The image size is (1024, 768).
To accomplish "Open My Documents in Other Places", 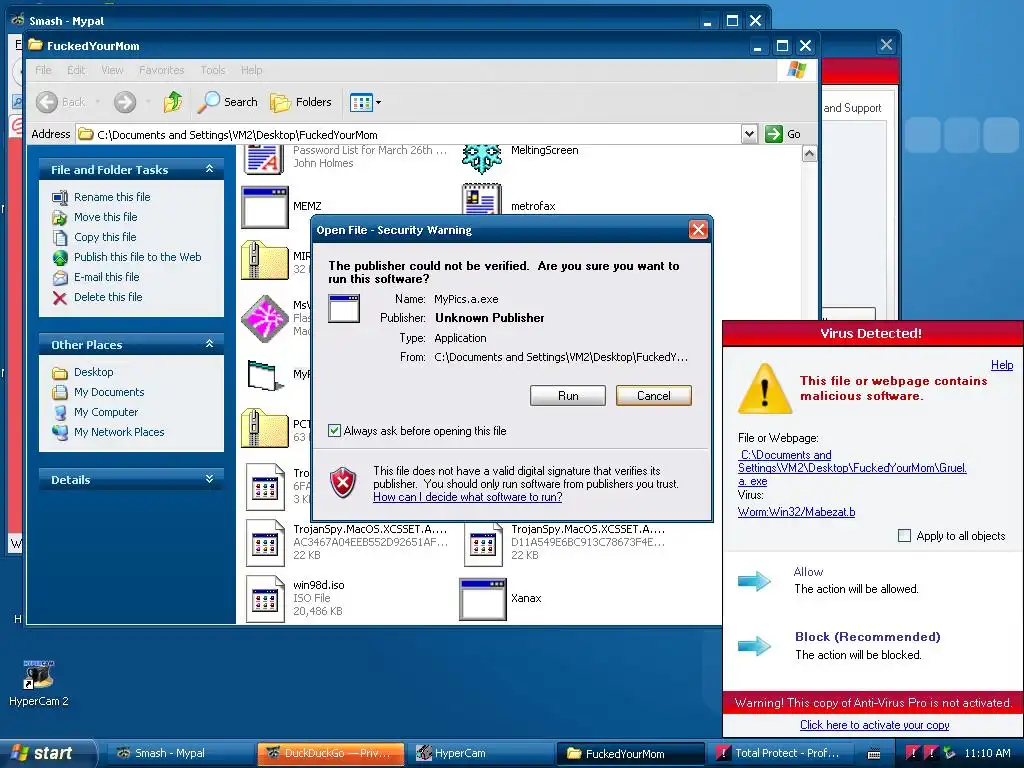I will 108,392.
